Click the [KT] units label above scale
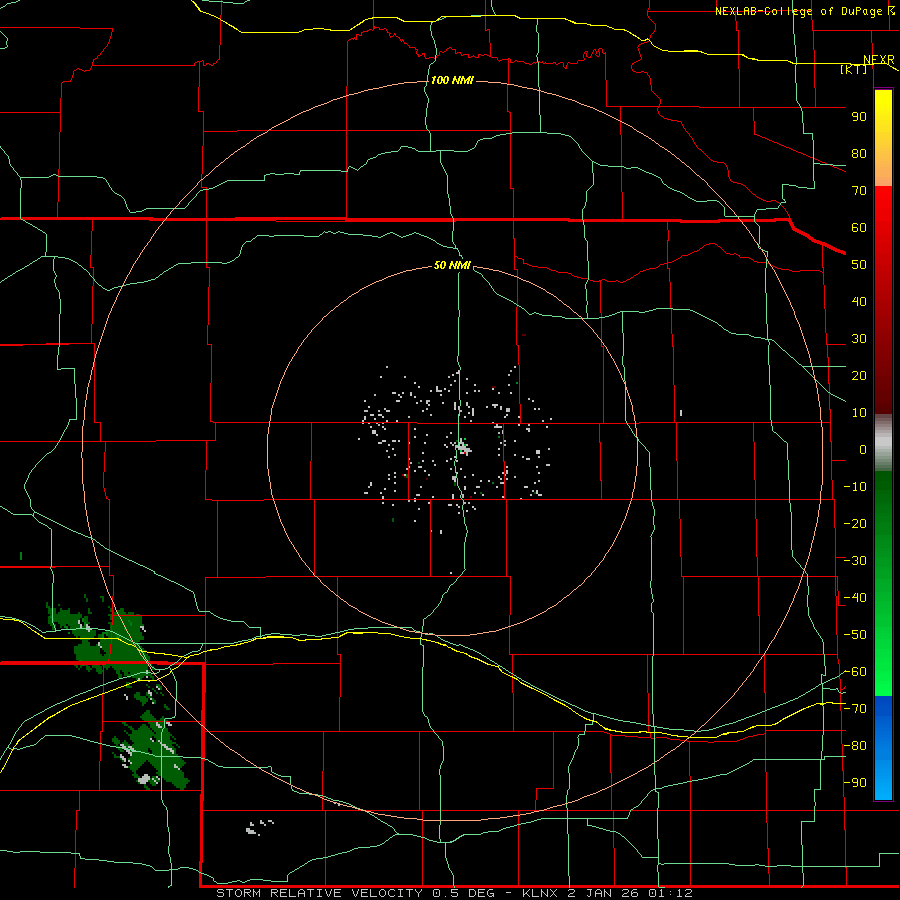 tap(854, 69)
